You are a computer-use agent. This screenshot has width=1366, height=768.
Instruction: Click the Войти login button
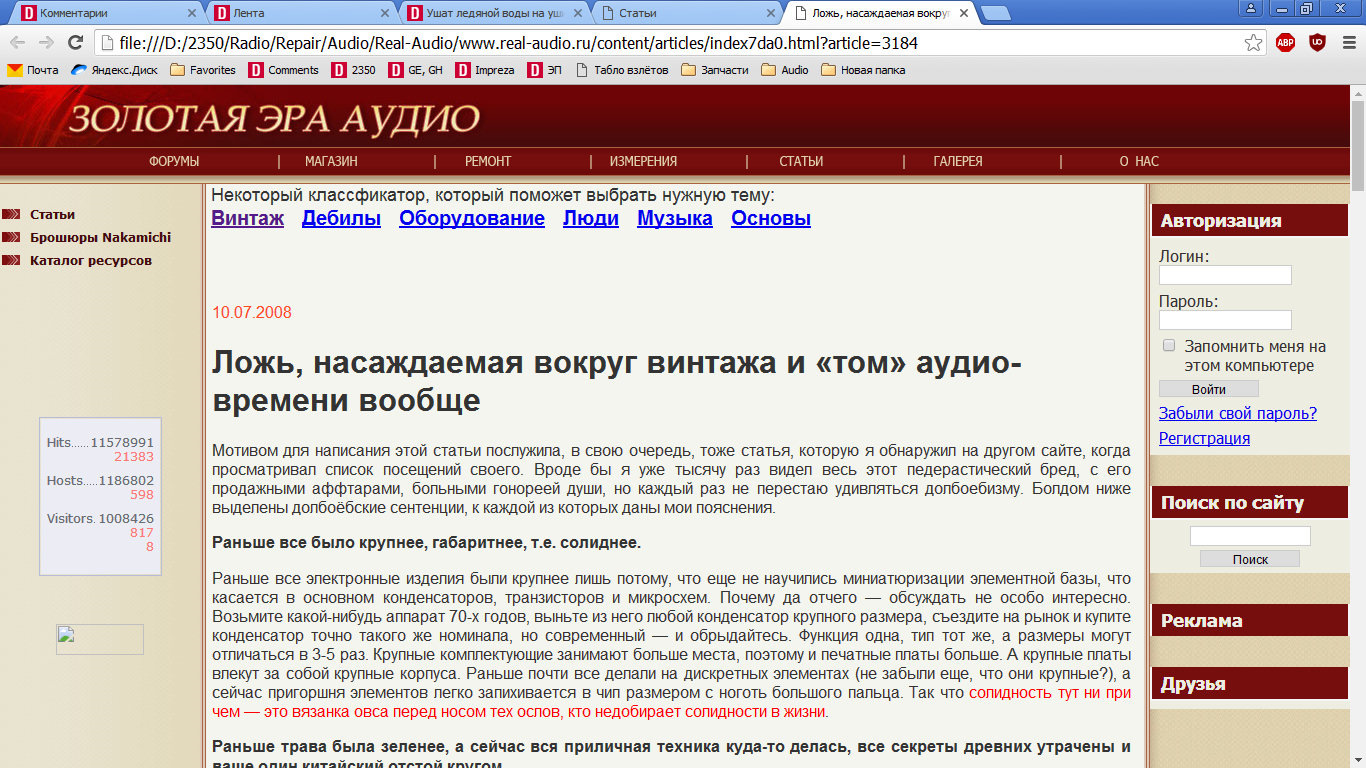click(1208, 389)
